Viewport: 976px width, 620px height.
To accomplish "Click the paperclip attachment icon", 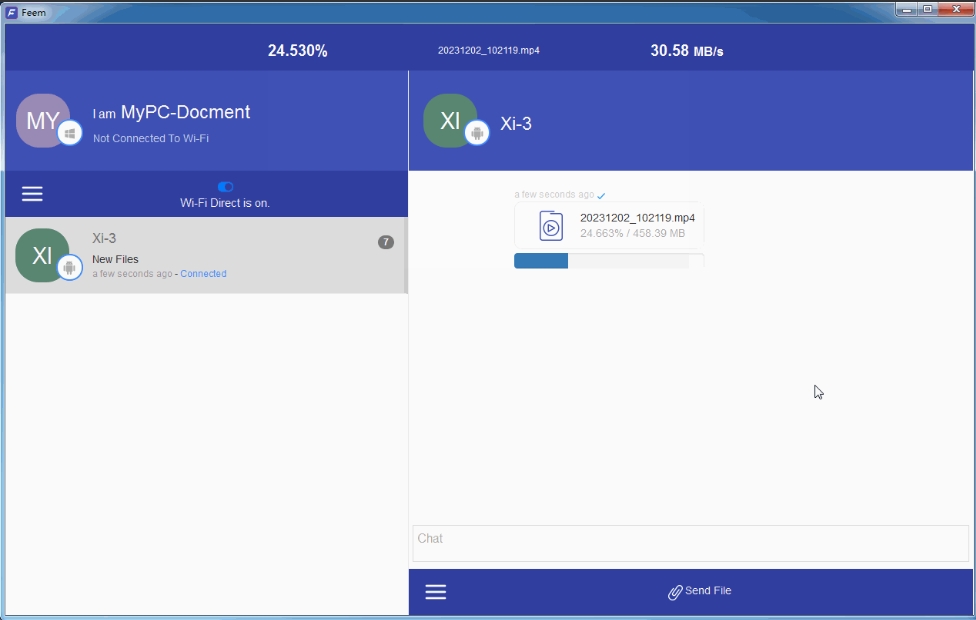I will coord(675,592).
